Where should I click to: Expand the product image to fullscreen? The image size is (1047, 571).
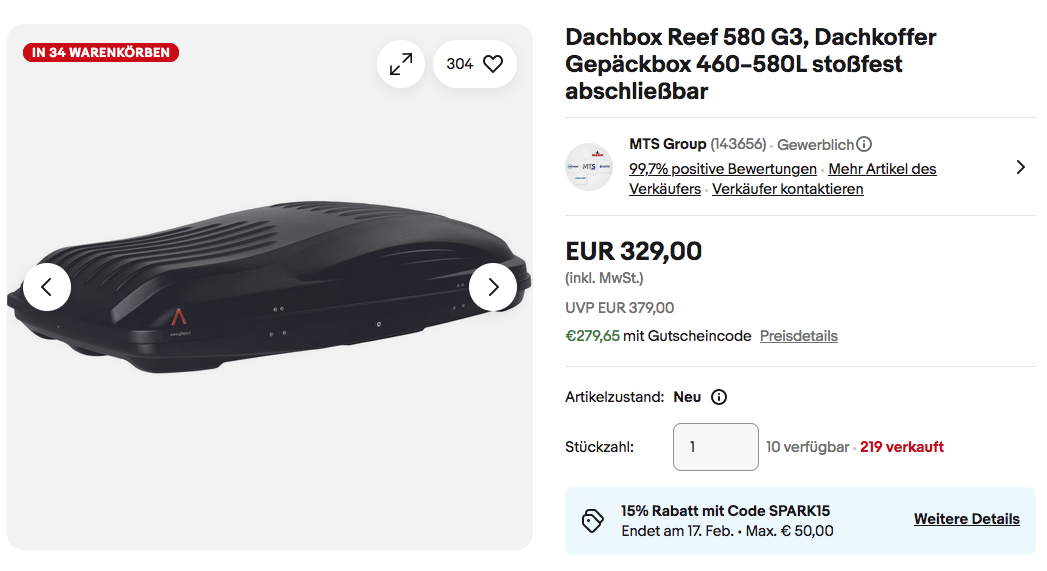pyautogui.click(x=401, y=64)
